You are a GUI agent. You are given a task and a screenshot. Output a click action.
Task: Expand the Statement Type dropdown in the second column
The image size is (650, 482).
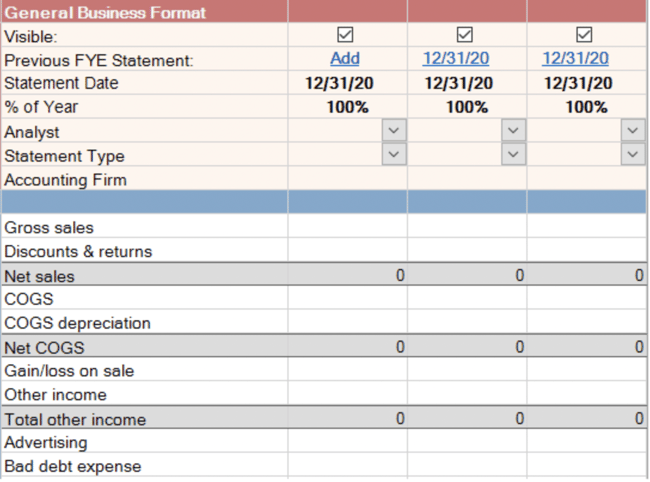click(513, 155)
